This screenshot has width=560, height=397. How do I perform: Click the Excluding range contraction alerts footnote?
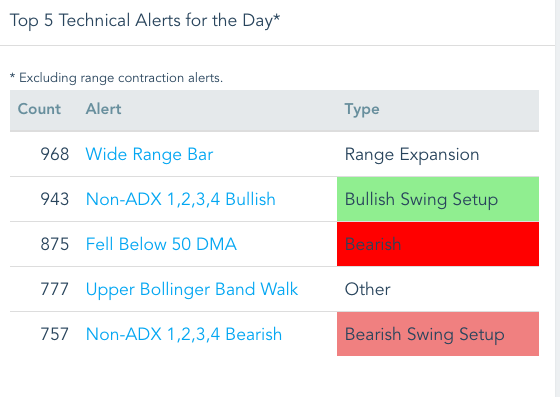[116, 78]
